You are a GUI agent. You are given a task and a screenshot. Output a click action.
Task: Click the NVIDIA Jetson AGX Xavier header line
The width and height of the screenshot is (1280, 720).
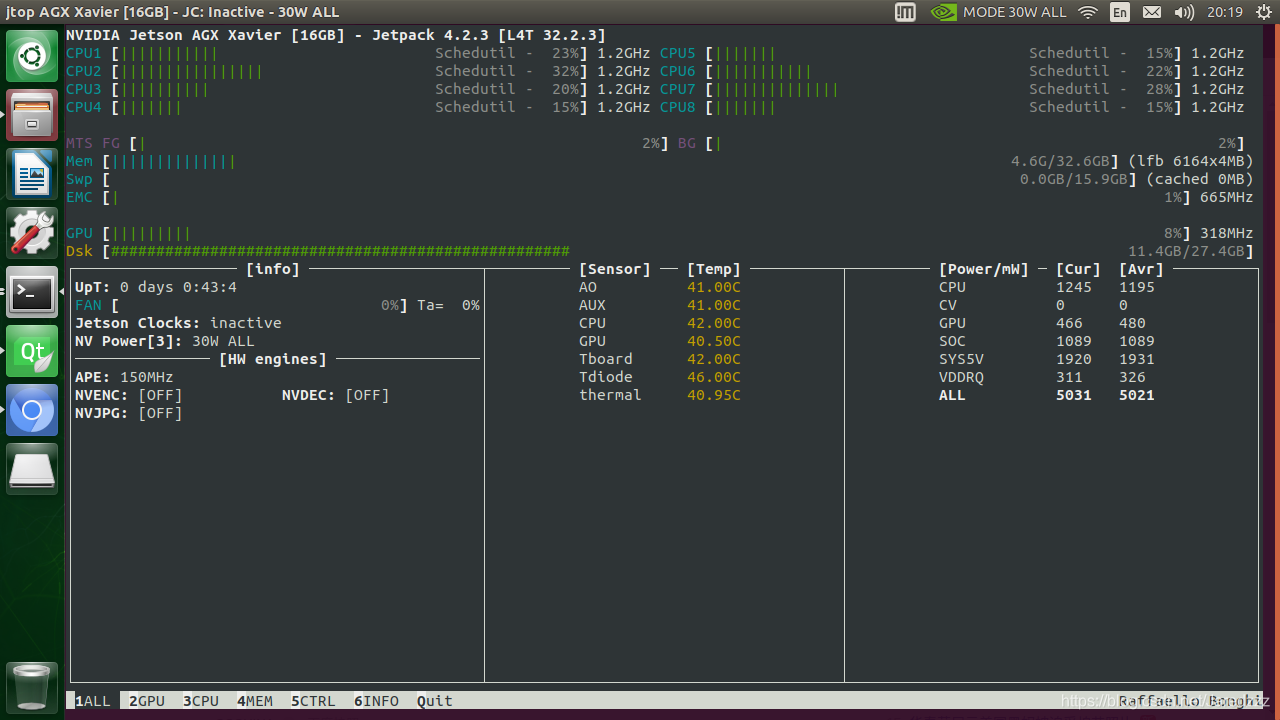(336, 35)
